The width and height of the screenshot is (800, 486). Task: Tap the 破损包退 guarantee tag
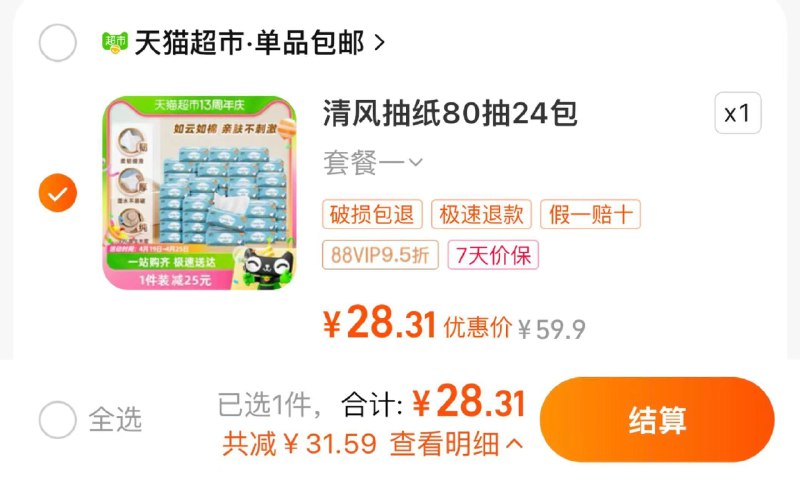(x=372, y=214)
